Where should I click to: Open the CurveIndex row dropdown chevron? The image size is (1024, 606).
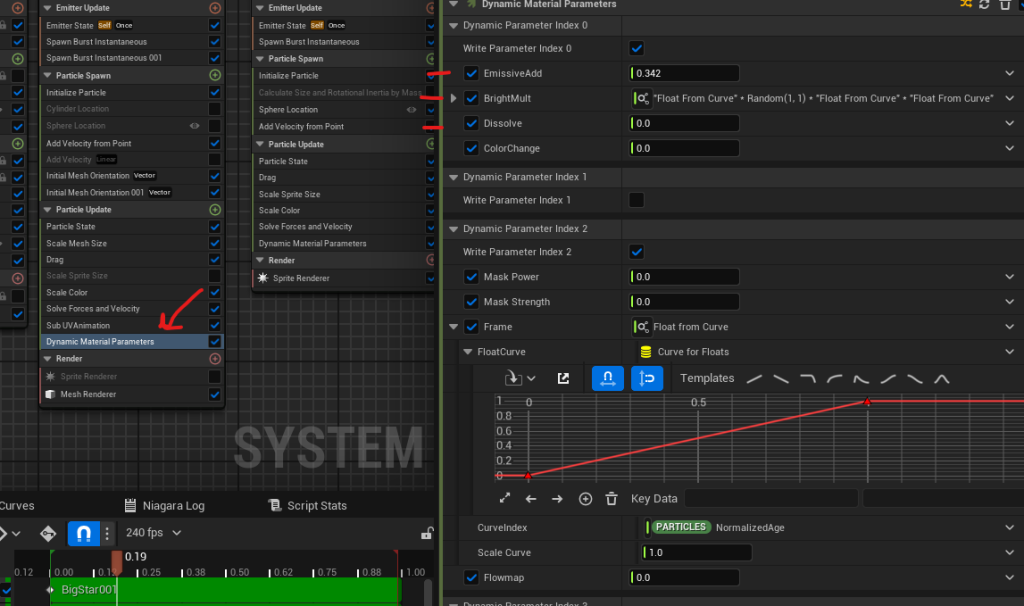[x=1010, y=528]
